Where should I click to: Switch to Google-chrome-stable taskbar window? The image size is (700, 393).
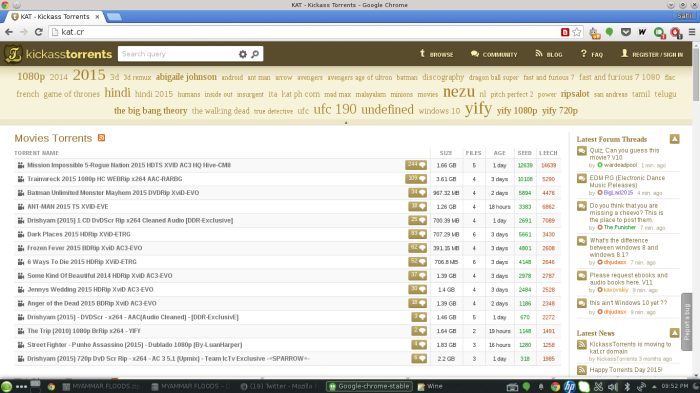click(370, 386)
